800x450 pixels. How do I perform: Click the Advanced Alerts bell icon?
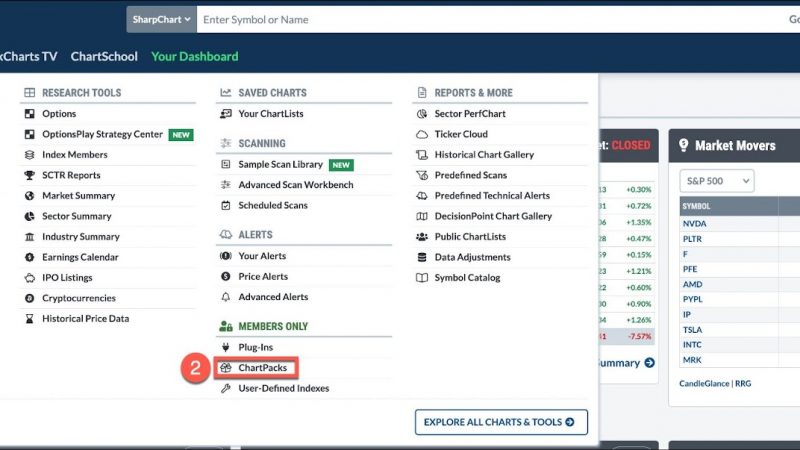(x=226, y=296)
